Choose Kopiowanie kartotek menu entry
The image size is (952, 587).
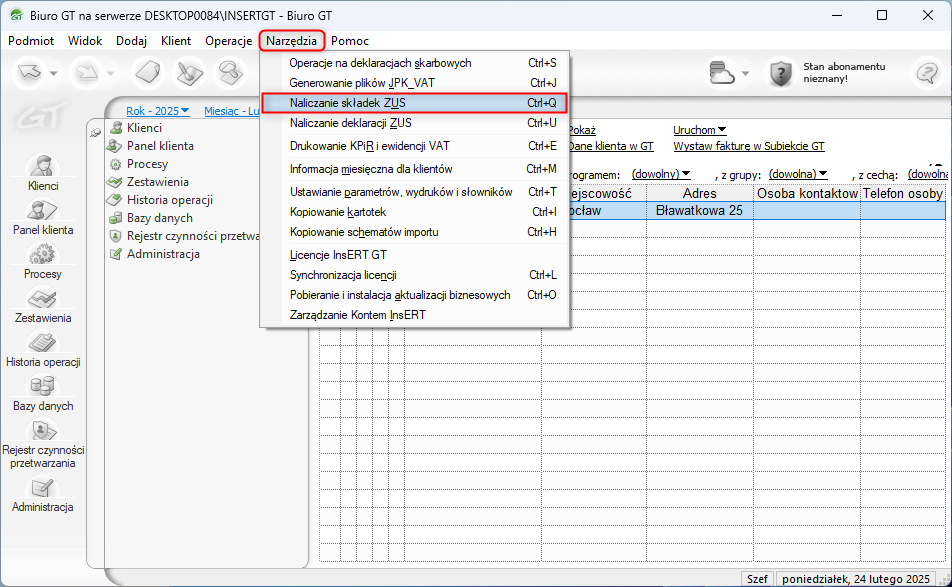(x=414, y=212)
